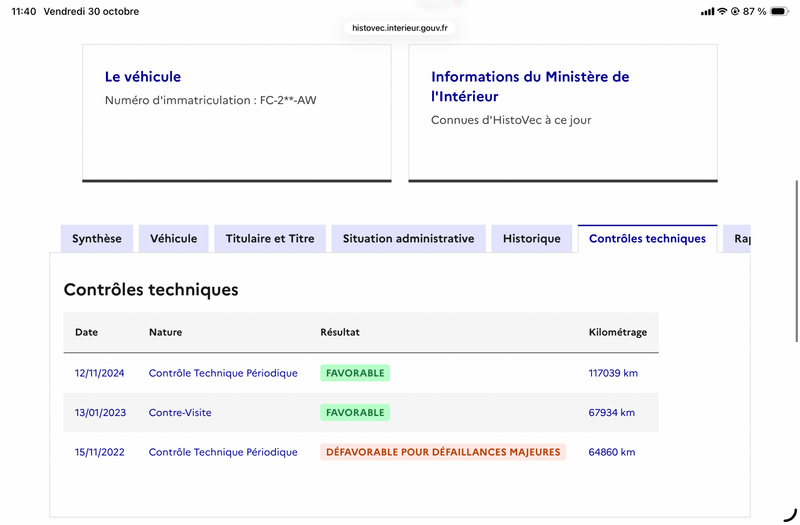Click the Kilométrage column header
This screenshot has width=800, height=525.
tap(618, 332)
